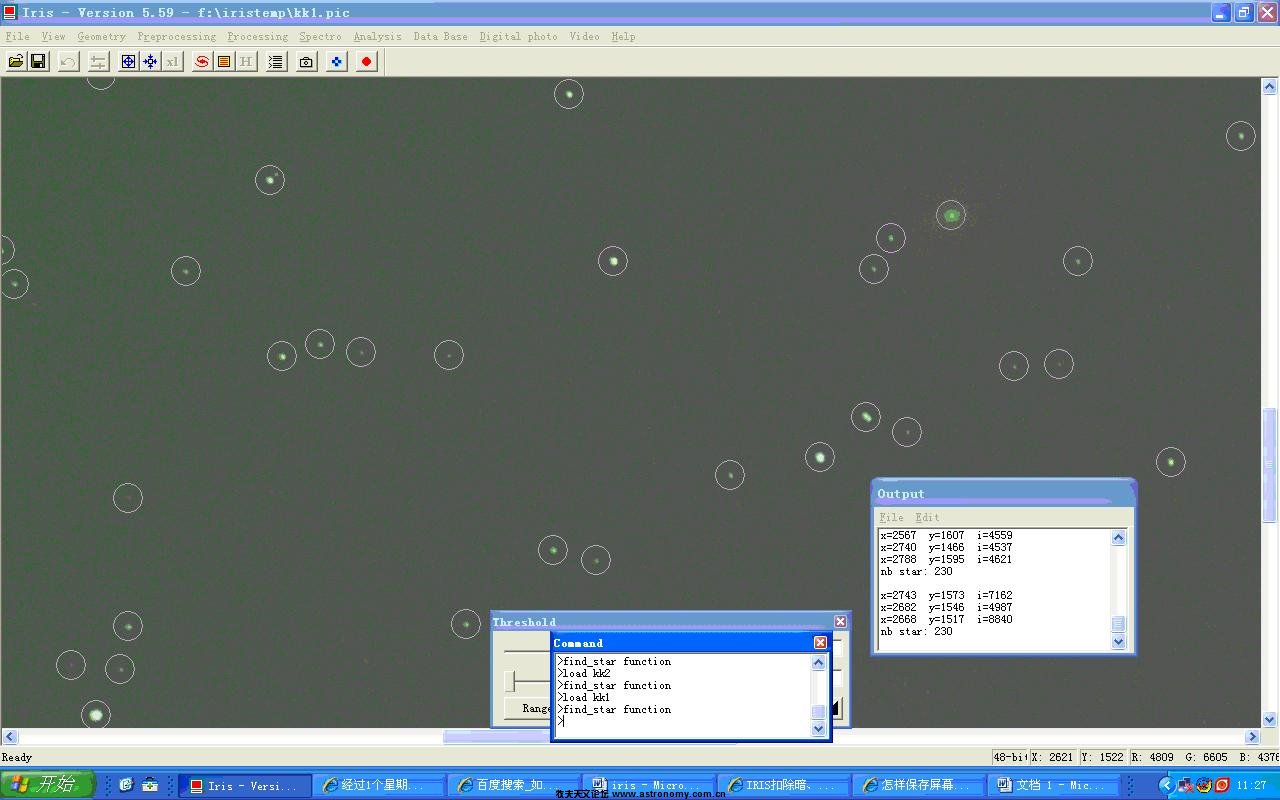This screenshot has height=800, width=1280.
Task: Open the Digital photo menu
Action: 518,36
